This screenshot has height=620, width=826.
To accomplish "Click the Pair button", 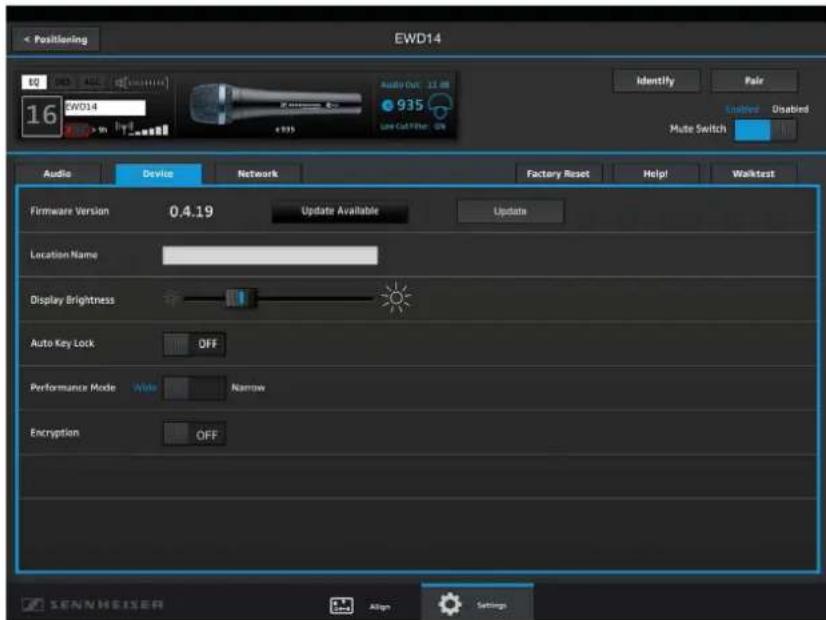I will (754, 81).
